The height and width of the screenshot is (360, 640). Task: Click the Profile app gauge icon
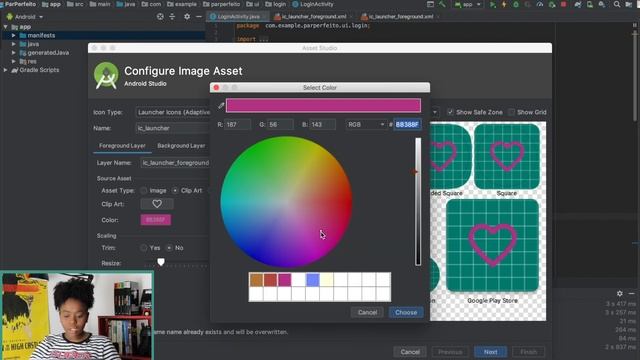[x=540, y=4]
